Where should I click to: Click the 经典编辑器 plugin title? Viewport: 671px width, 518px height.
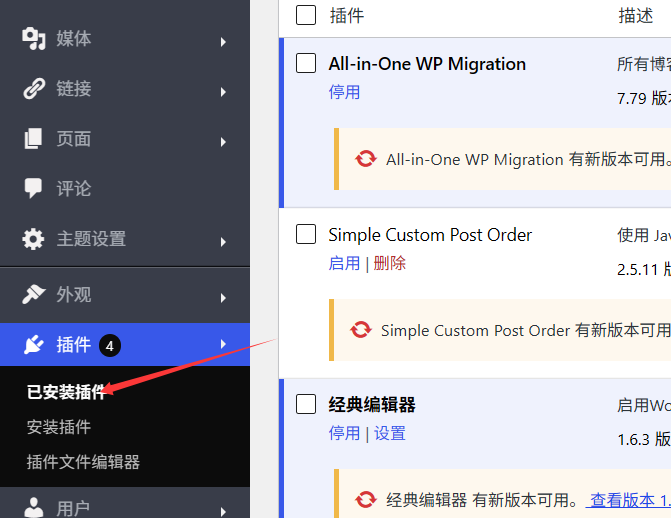[372, 405]
